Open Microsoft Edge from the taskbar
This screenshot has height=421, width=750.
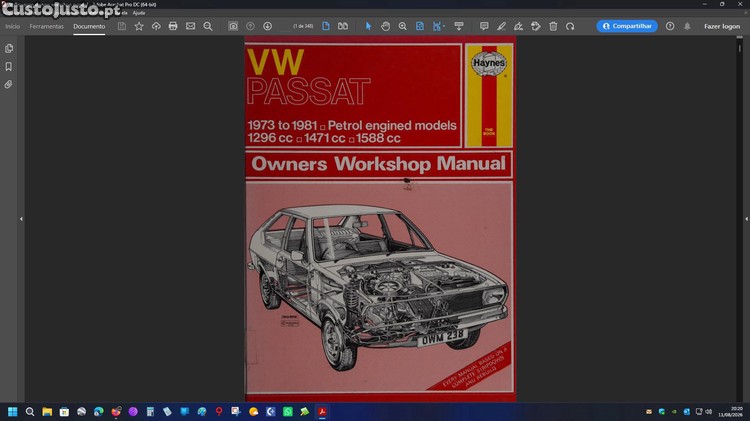(x=99, y=411)
